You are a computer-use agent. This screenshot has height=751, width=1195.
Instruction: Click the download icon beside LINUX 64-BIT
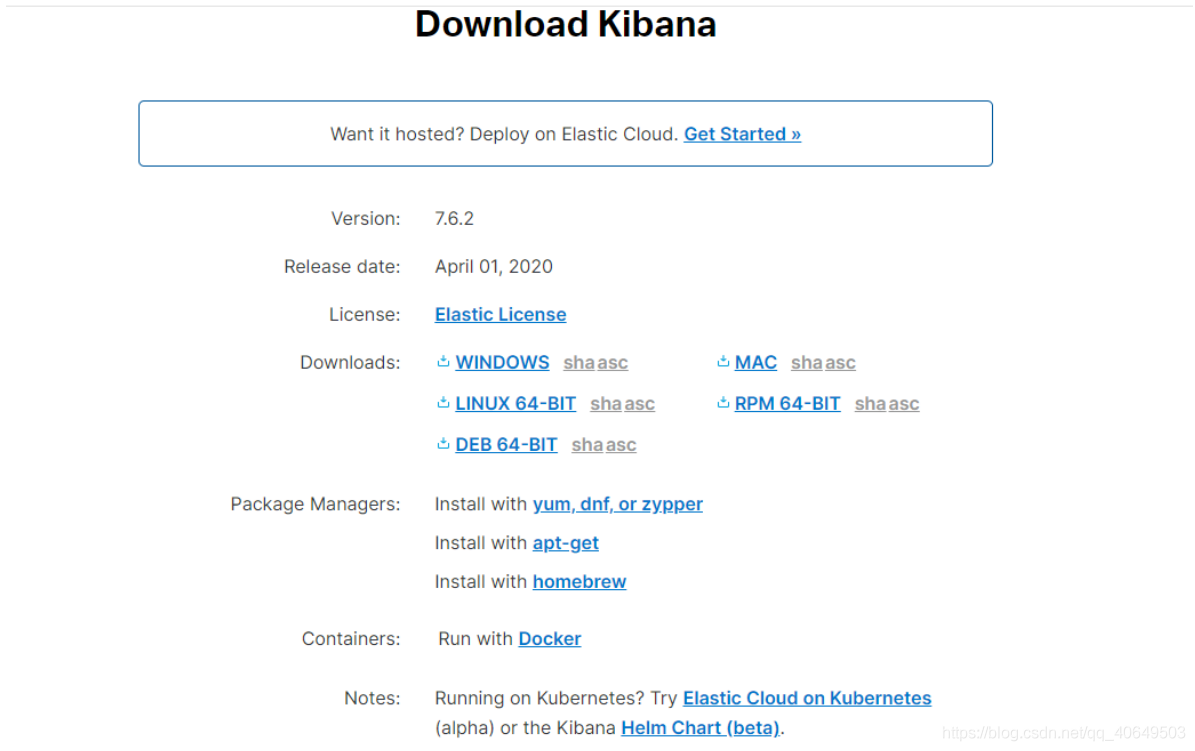443,403
